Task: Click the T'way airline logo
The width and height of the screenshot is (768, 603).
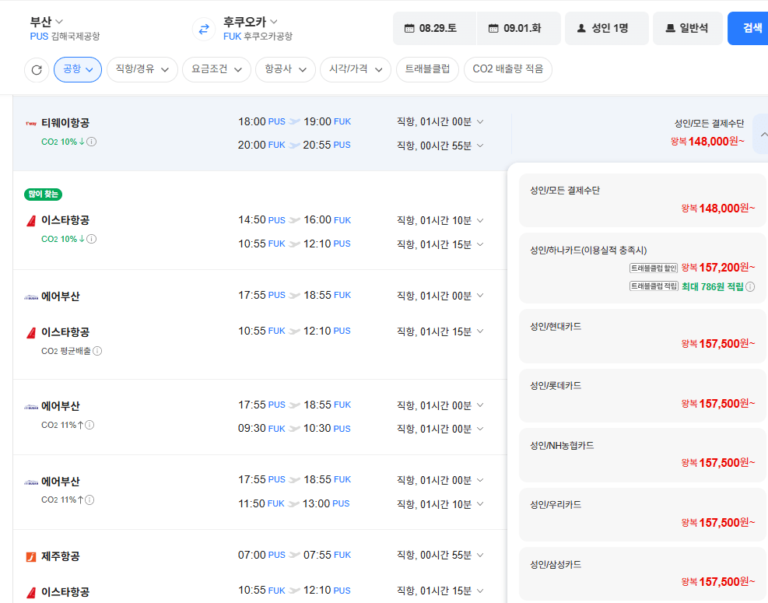Action: coord(31,123)
